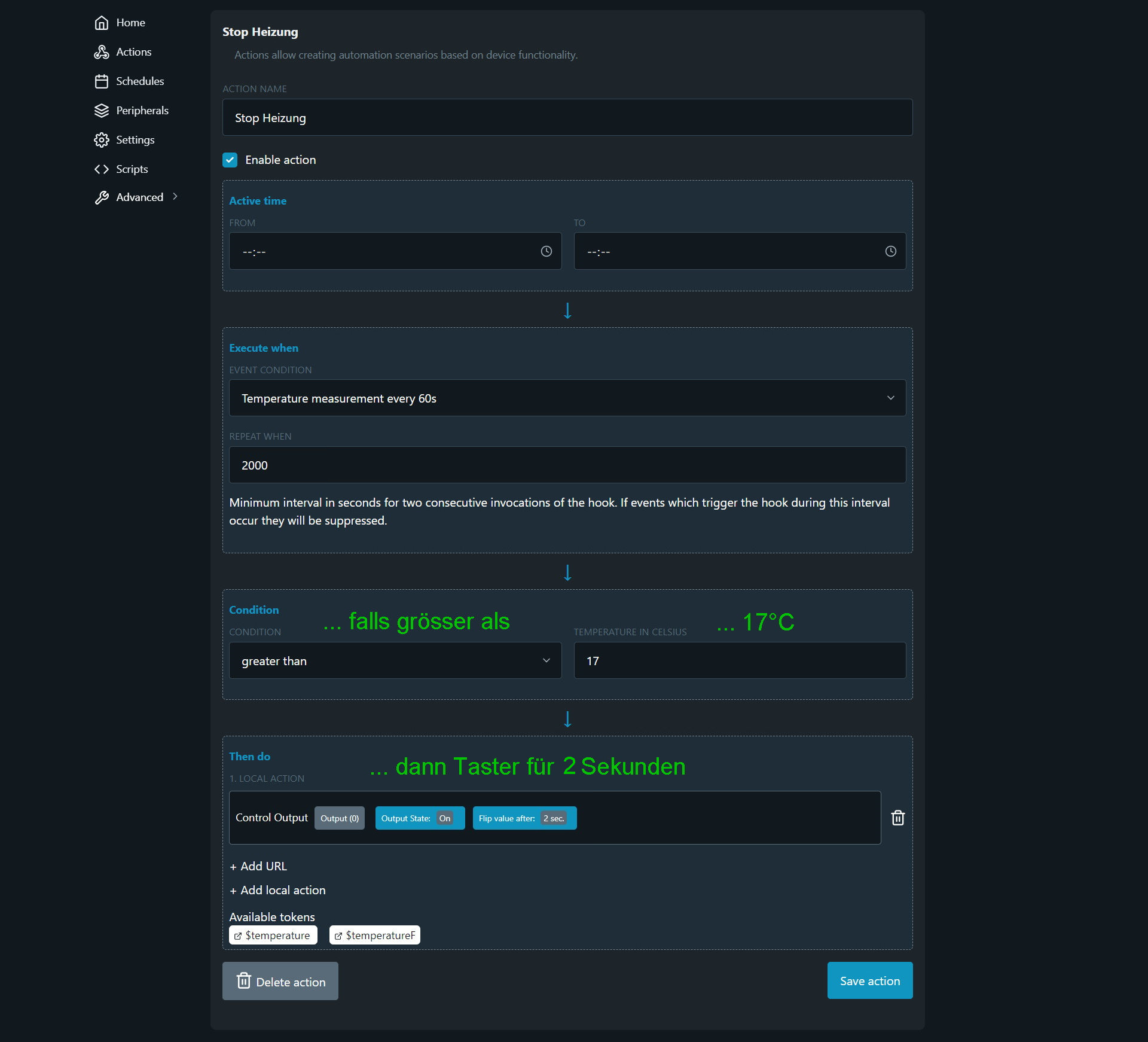Click the Schedules menu item
The height and width of the screenshot is (1042, 1148).
(140, 81)
